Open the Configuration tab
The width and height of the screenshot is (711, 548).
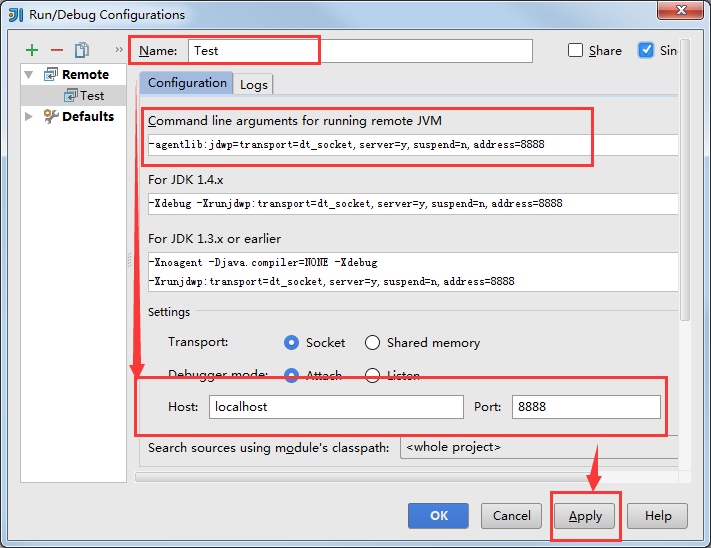point(187,84)
